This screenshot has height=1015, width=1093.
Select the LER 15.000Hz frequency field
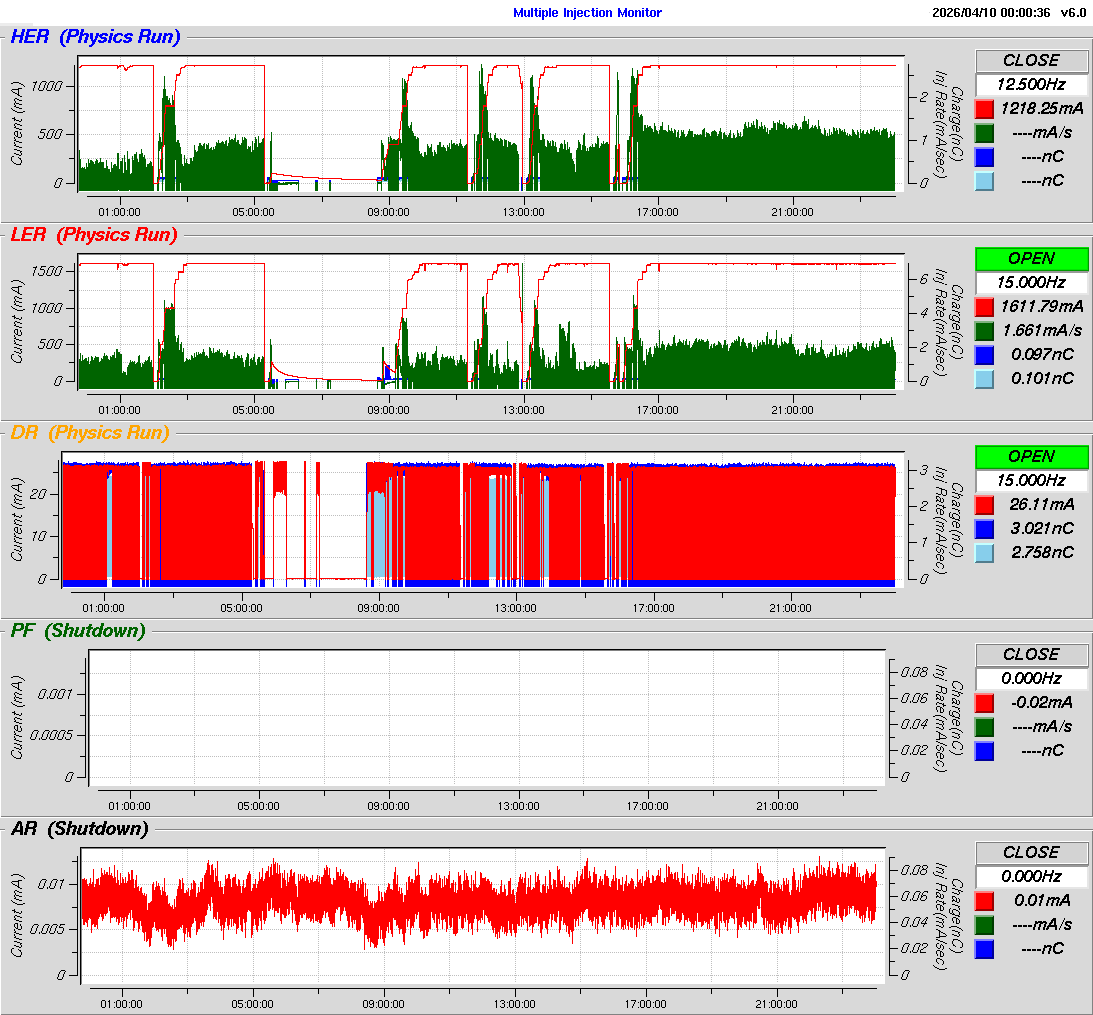coord(1031,282)
